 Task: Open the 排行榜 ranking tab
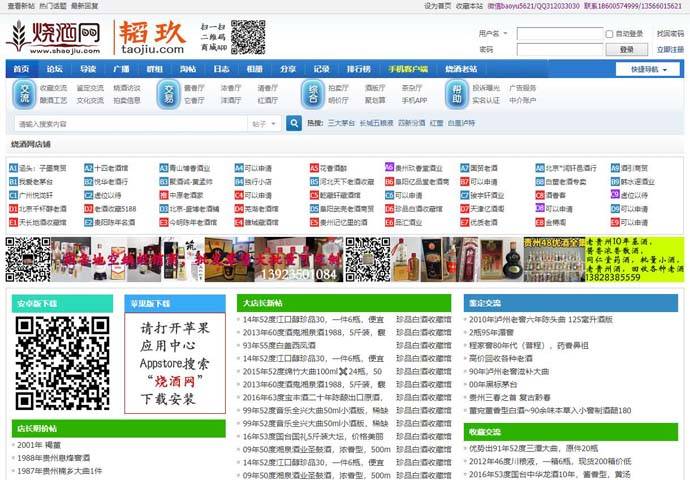[359, 69]
